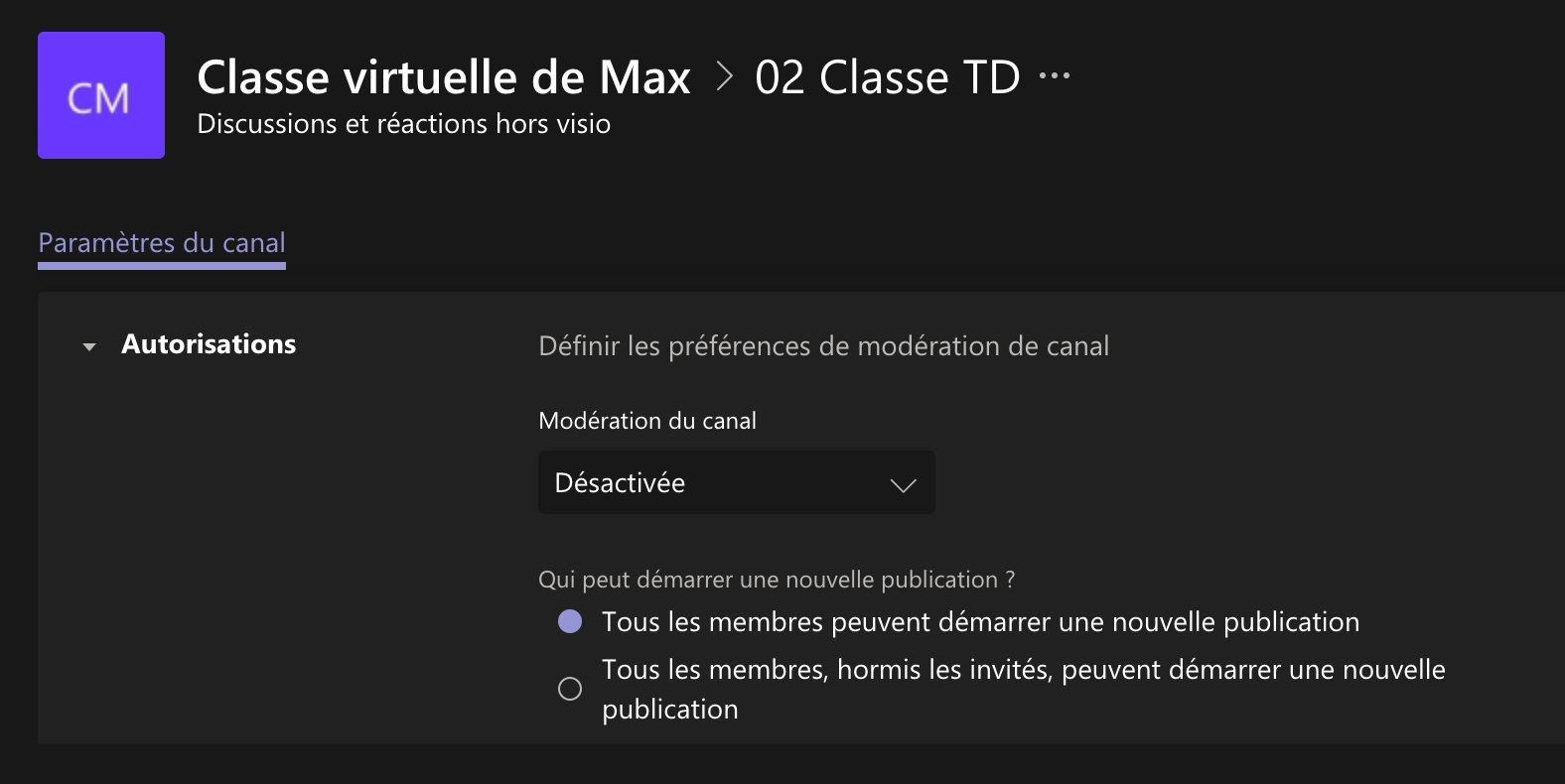Screen dimensions: 1565x784
Task: Go to team Classe virtuelle de Max
Action: (x=444, y=77)
